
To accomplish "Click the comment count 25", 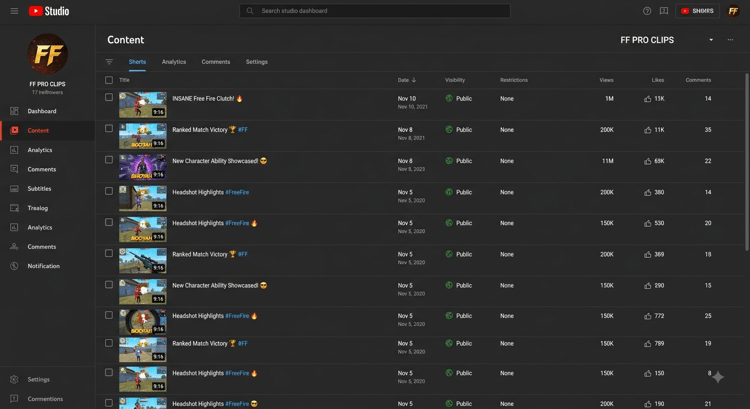I will 708,316.
